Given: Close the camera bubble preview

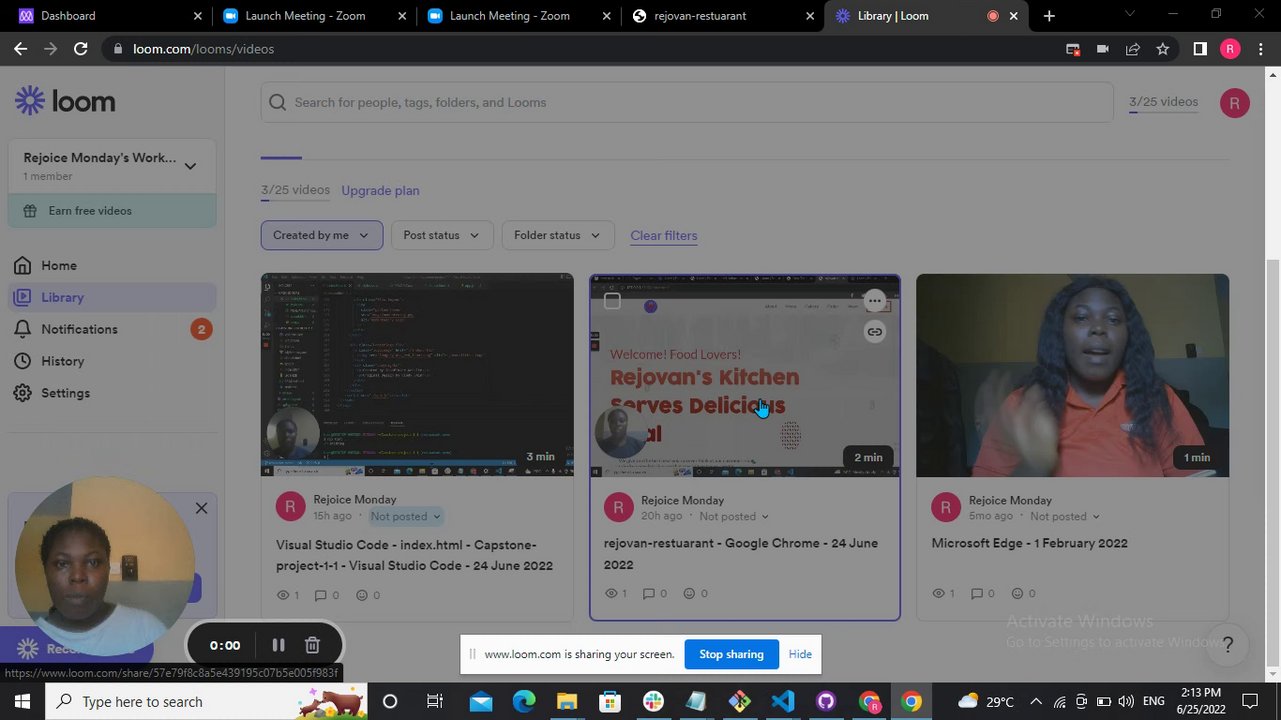Looking at the screenshot, I should click(201, 508).
